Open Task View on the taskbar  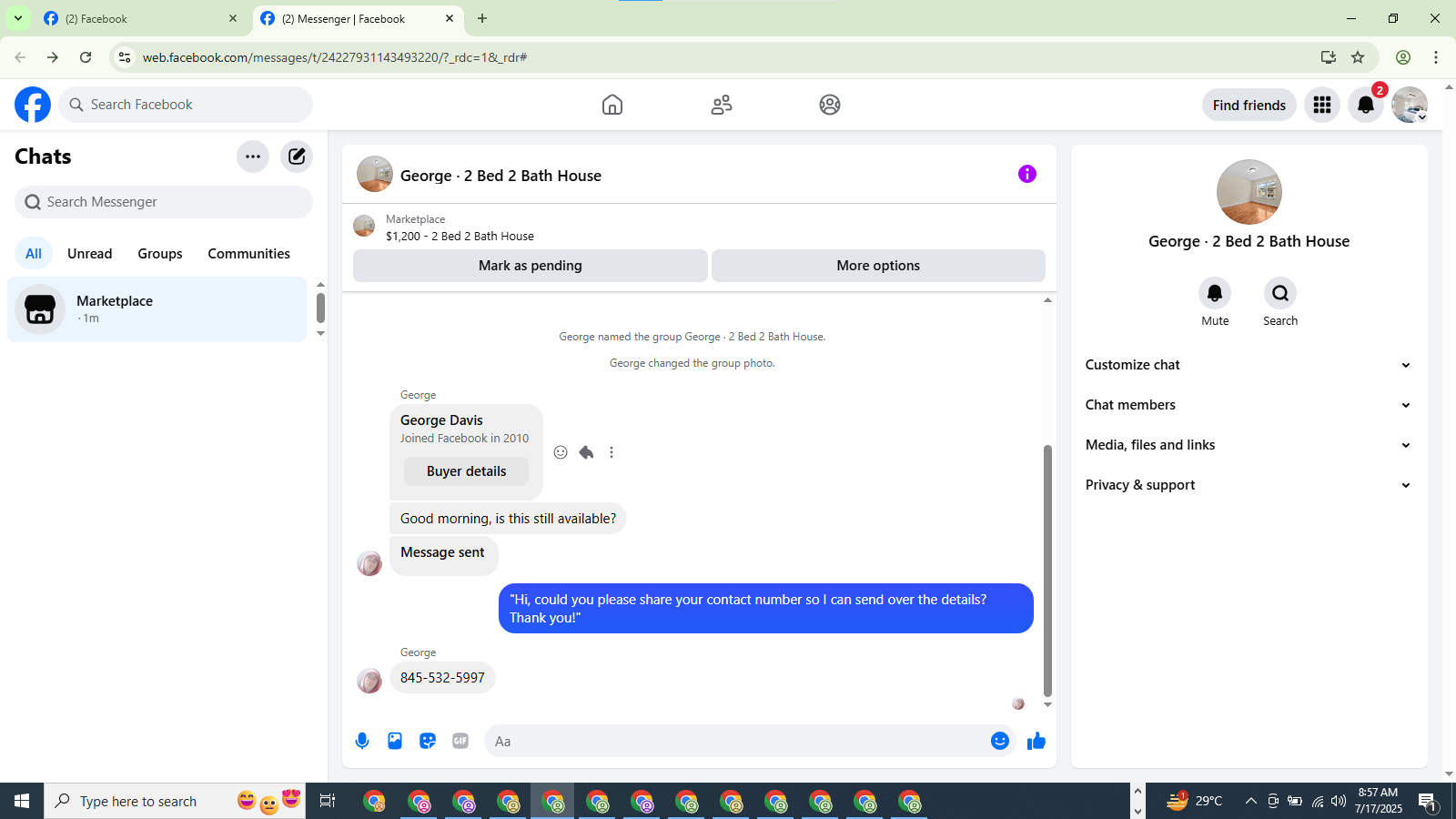pyautogui.click(x=328, y=801)
